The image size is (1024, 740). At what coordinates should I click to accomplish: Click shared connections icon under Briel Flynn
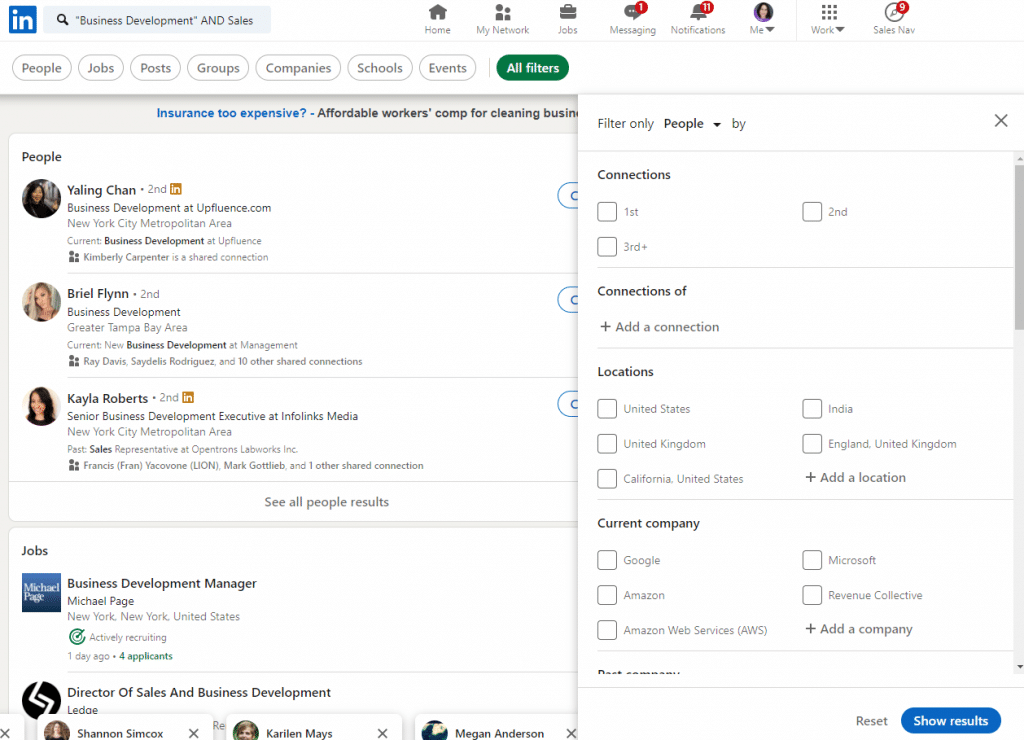tap(74, 361)
